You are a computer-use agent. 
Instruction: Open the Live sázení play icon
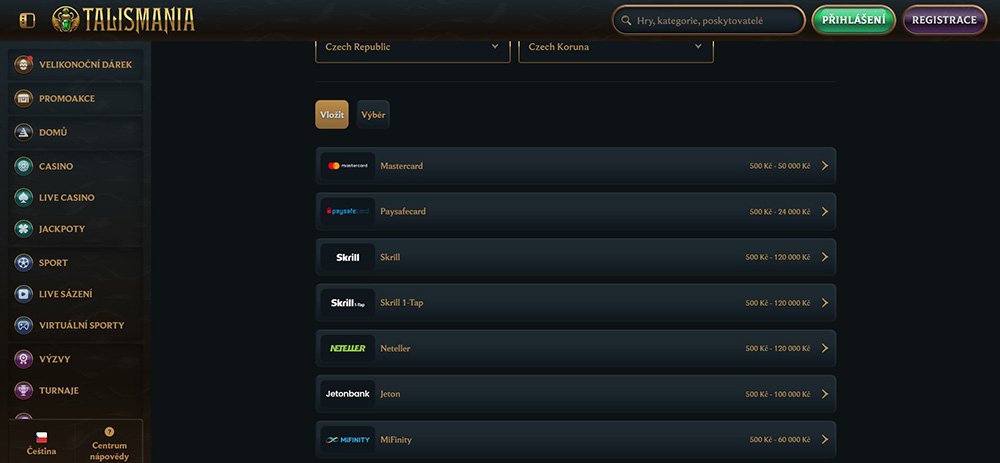coord(24,294)
